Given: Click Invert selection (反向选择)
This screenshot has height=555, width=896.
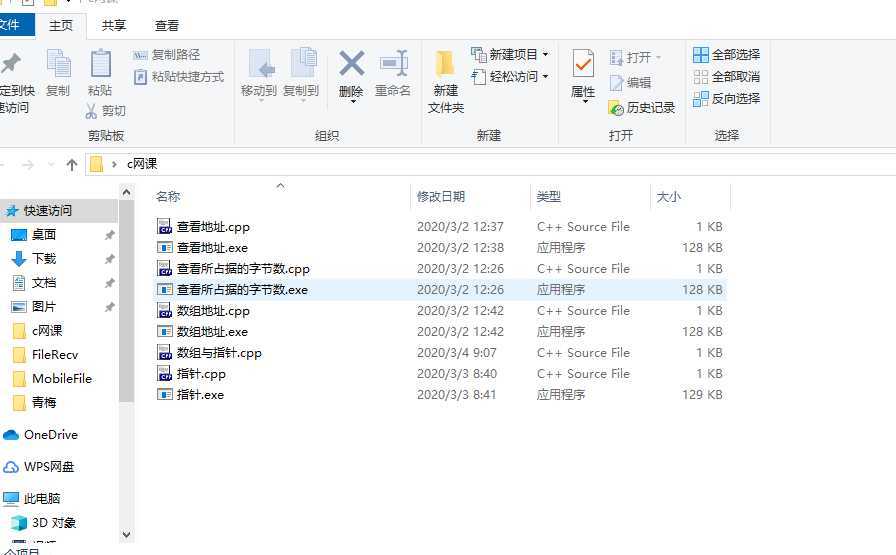Looking at the screenshot, I should click(x=727, y=98).
